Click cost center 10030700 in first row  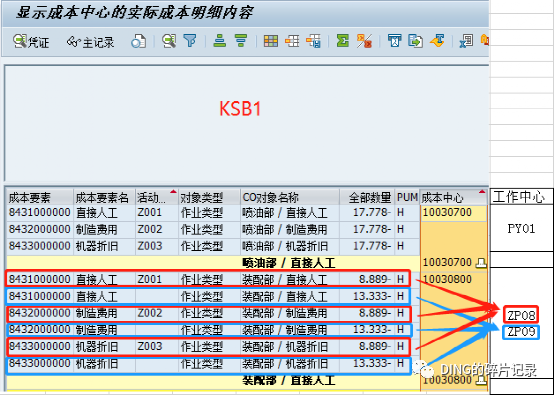pyautogui.click(x=453, y=213)
